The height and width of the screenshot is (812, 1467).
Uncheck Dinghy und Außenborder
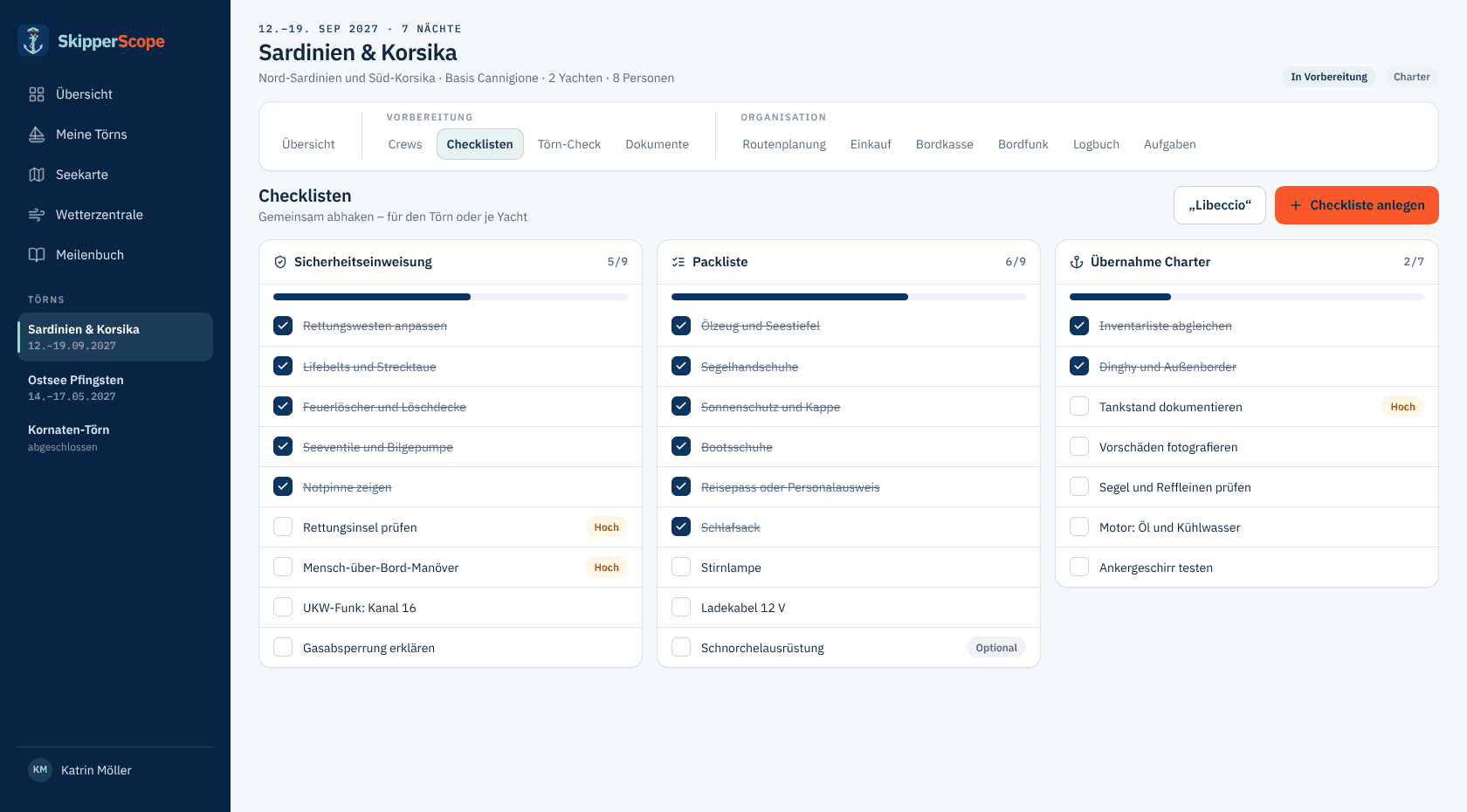(1079, 366)
